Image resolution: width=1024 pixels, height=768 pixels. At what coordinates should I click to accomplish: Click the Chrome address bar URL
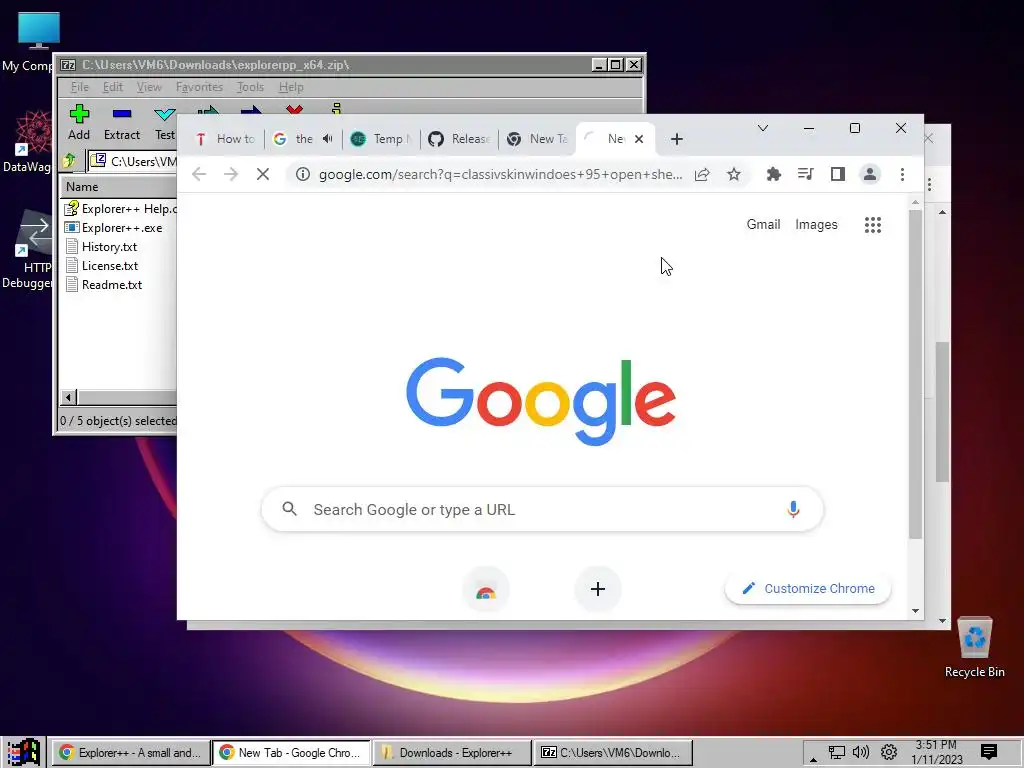pos(500,174)
